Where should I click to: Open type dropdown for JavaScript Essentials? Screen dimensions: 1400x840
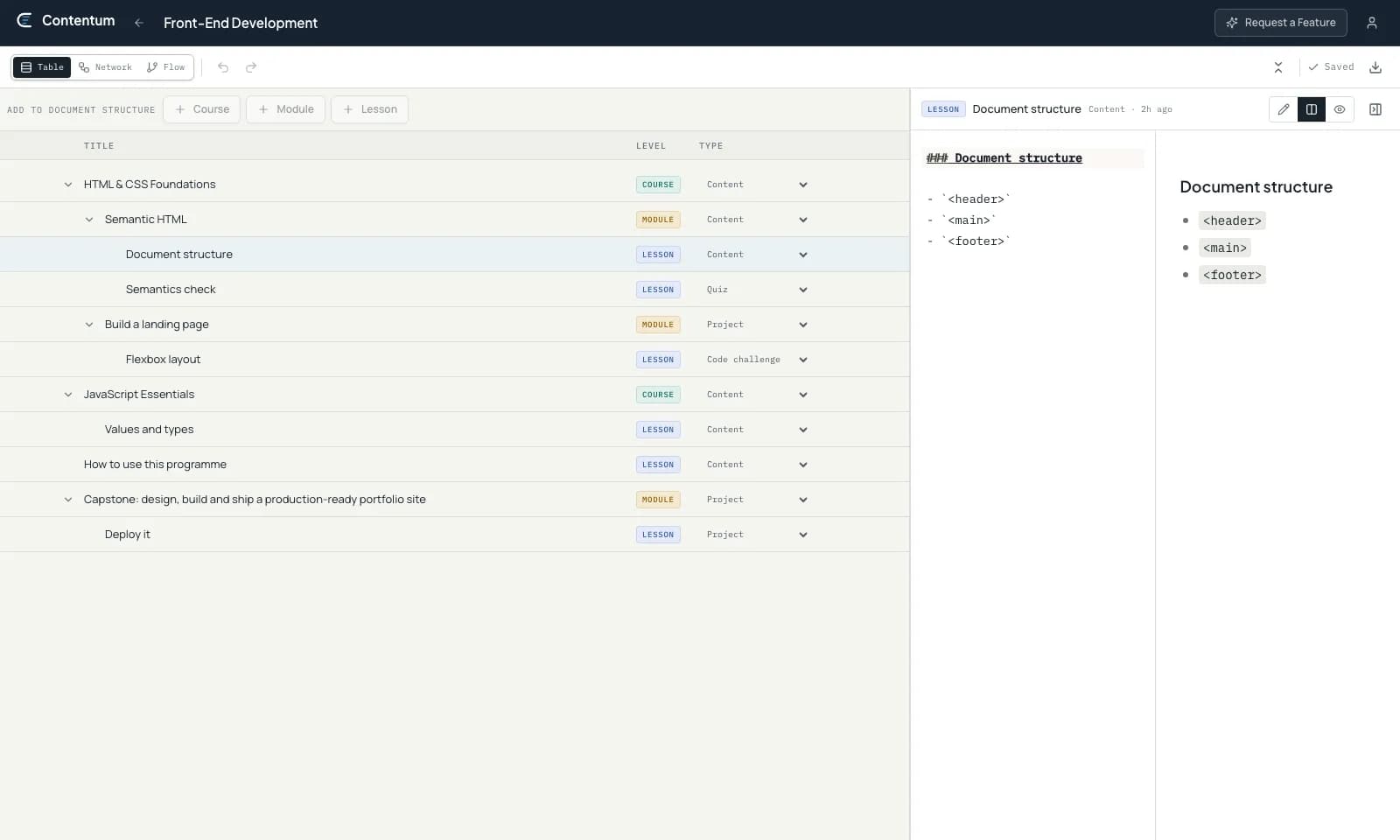757,395
